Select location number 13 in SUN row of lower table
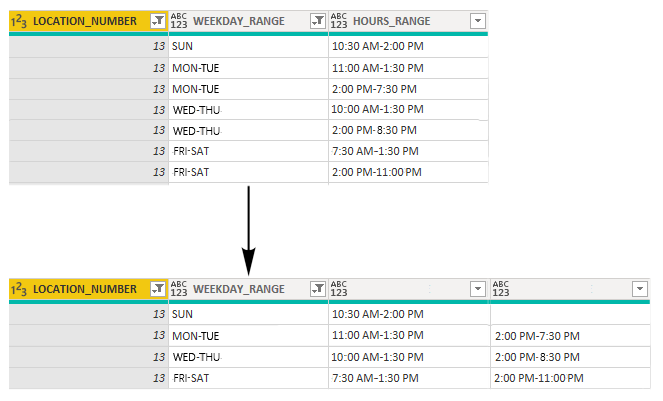663x401 pixels. [x=89, y=314]
